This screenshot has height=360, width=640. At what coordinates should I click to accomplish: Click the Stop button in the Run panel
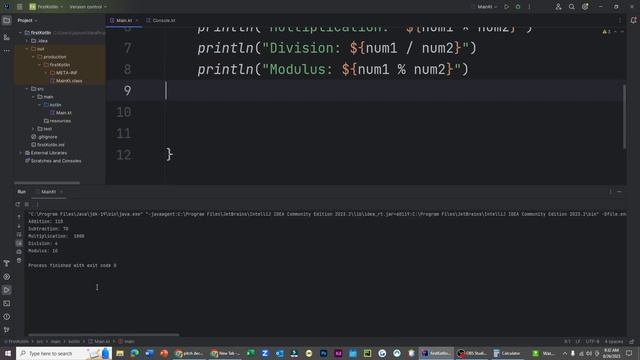tap(27, 204)
